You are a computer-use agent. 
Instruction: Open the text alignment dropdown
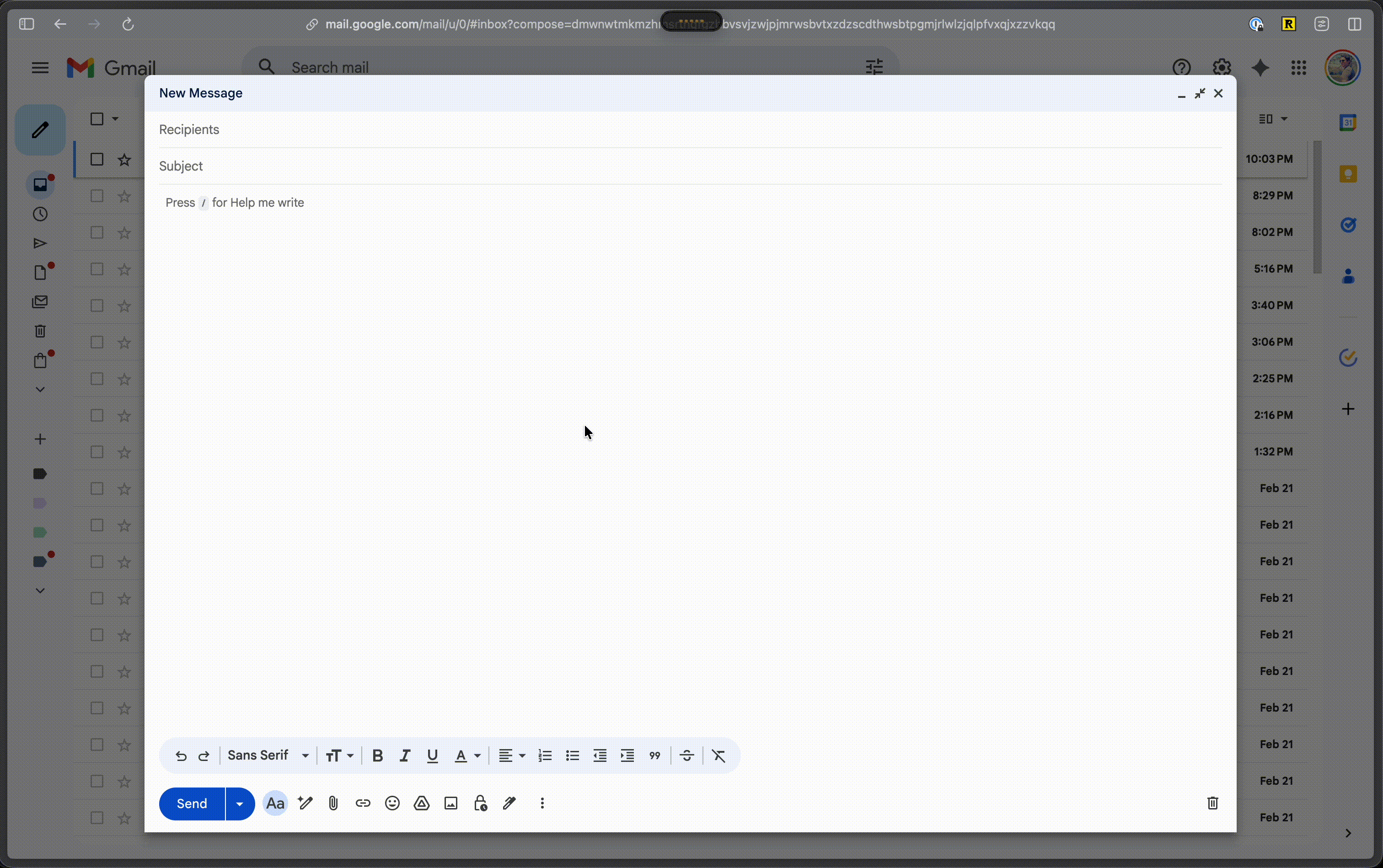(511, 755)
